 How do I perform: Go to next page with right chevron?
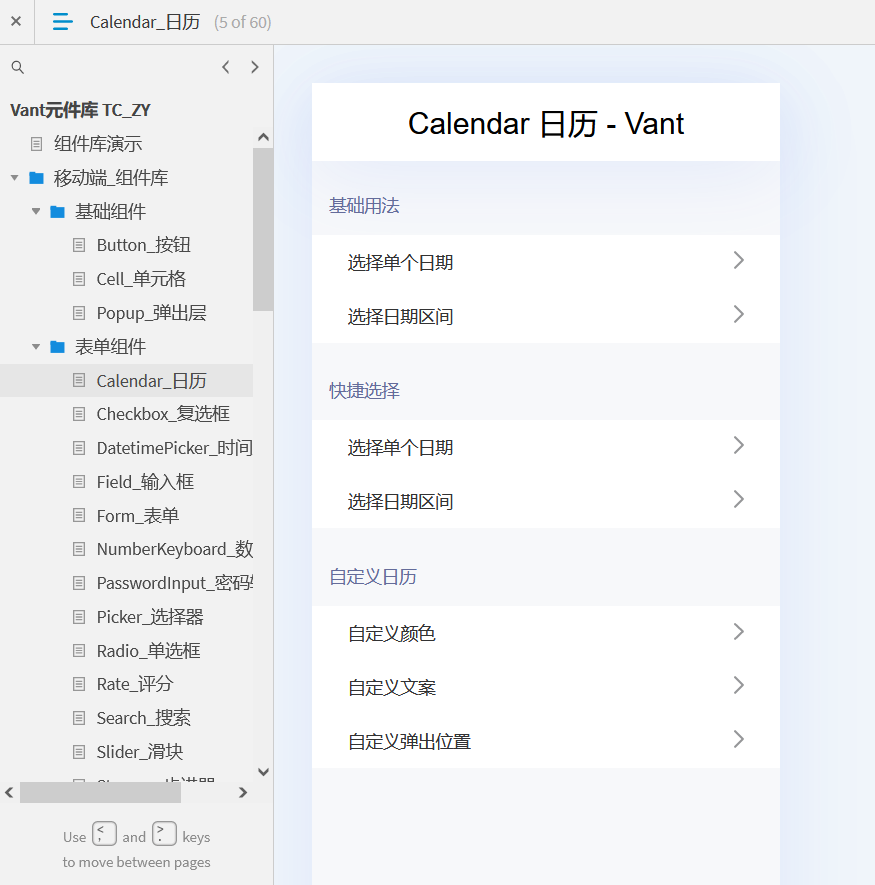click(x=255, y=67)
